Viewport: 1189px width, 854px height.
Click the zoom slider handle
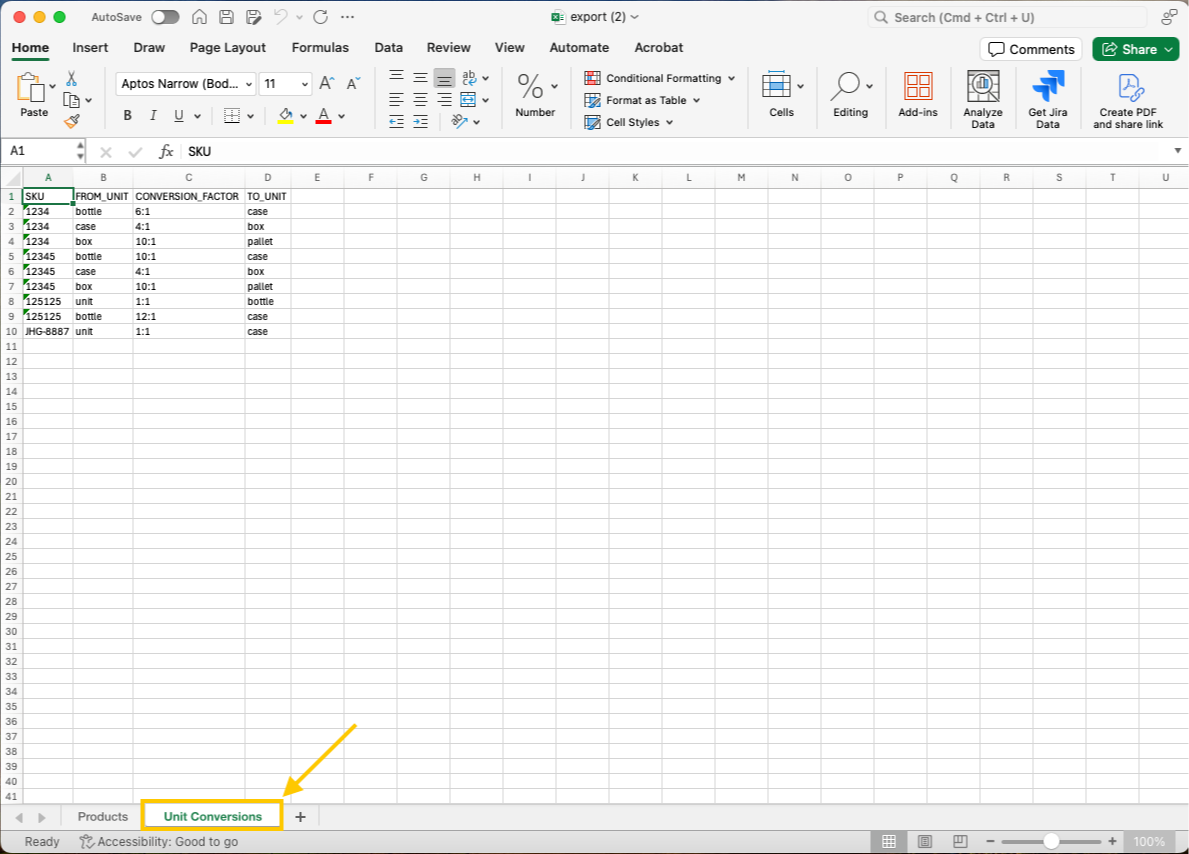[x=1051, y=841]
